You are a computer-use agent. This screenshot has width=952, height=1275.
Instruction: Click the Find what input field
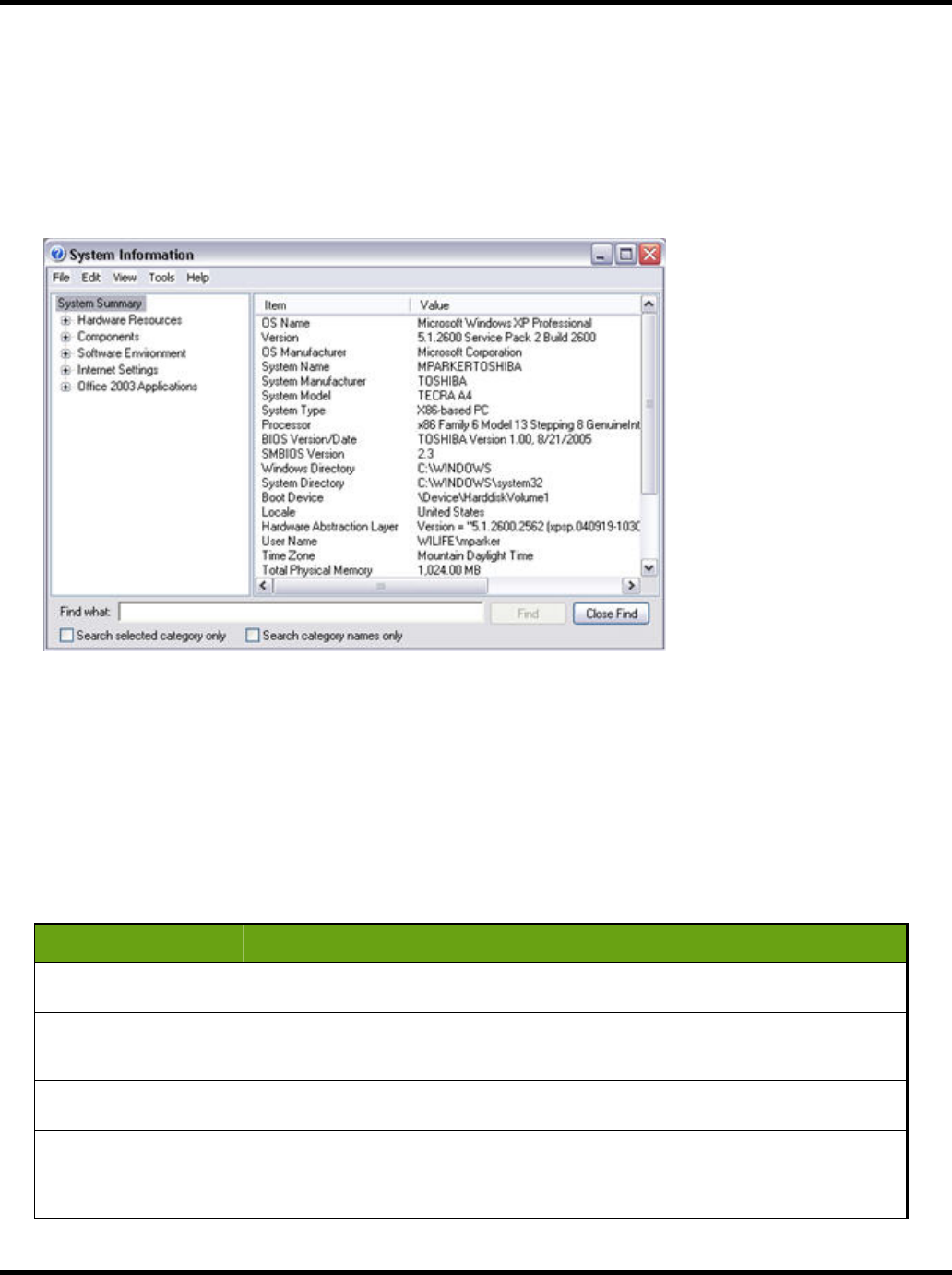tap(302, 613)
